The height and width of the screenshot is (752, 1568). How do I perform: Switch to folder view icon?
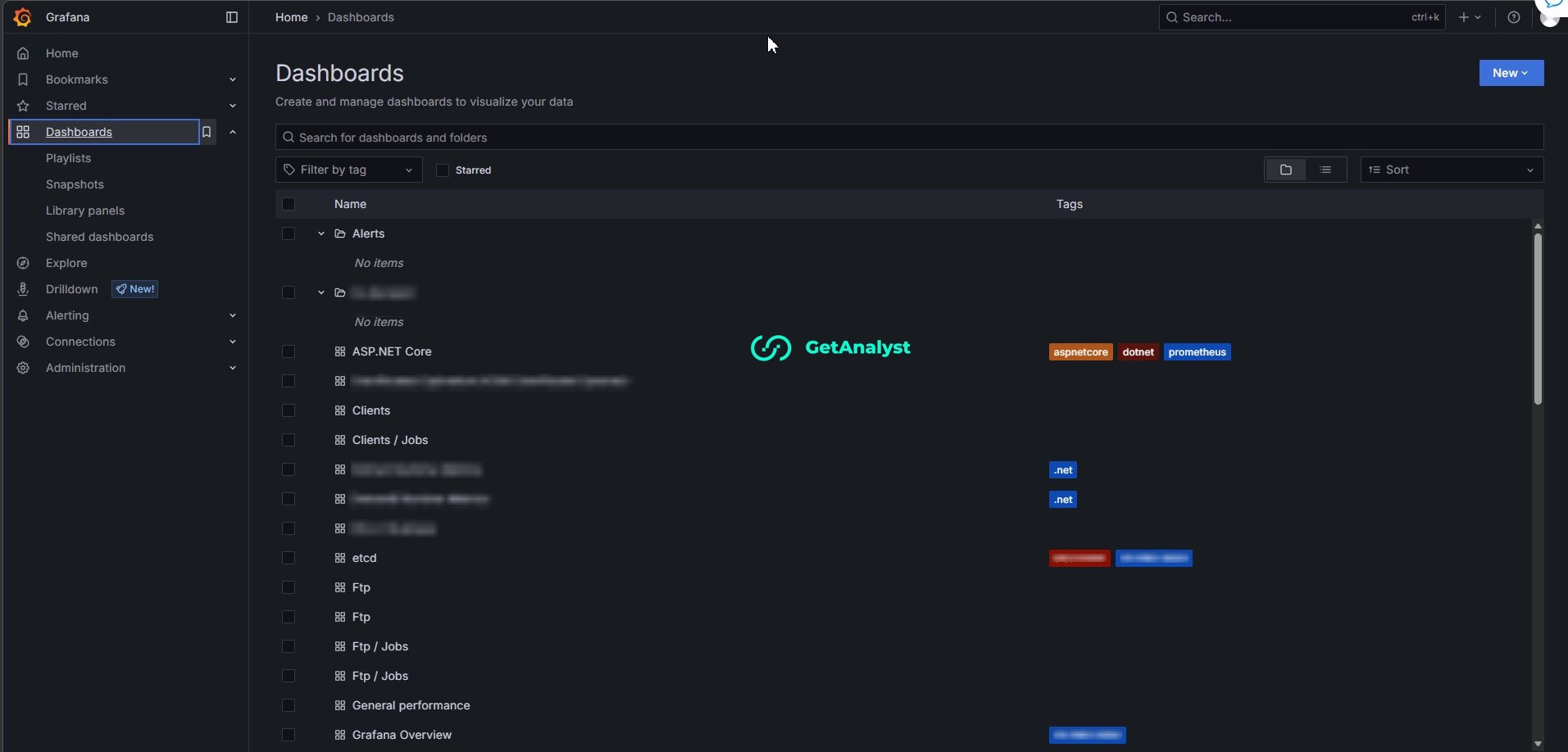pos(1285,170)
